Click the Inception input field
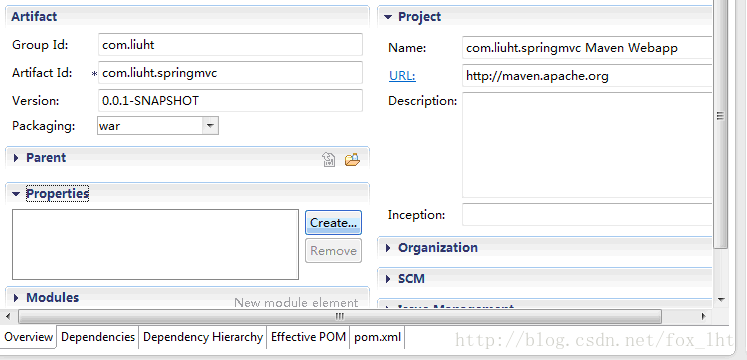 click(587, 214)
